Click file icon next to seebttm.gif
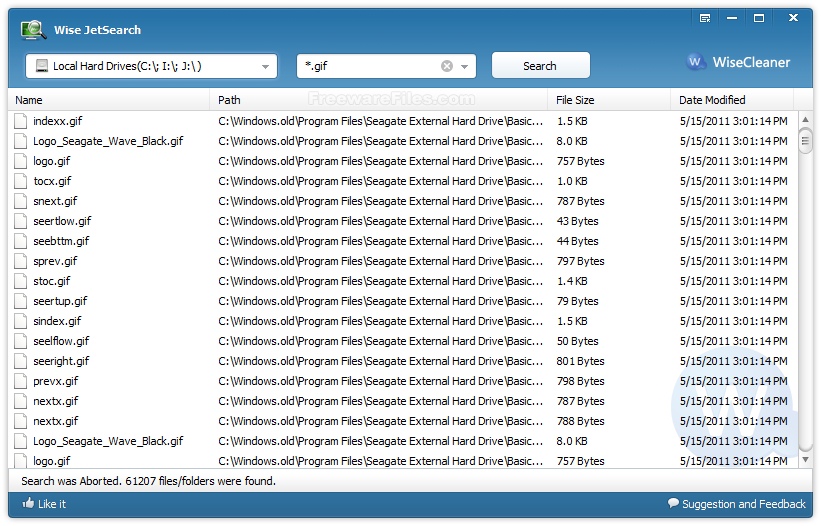Image resolution: width=821 pixels, height=526 pixels. [20, 241]
